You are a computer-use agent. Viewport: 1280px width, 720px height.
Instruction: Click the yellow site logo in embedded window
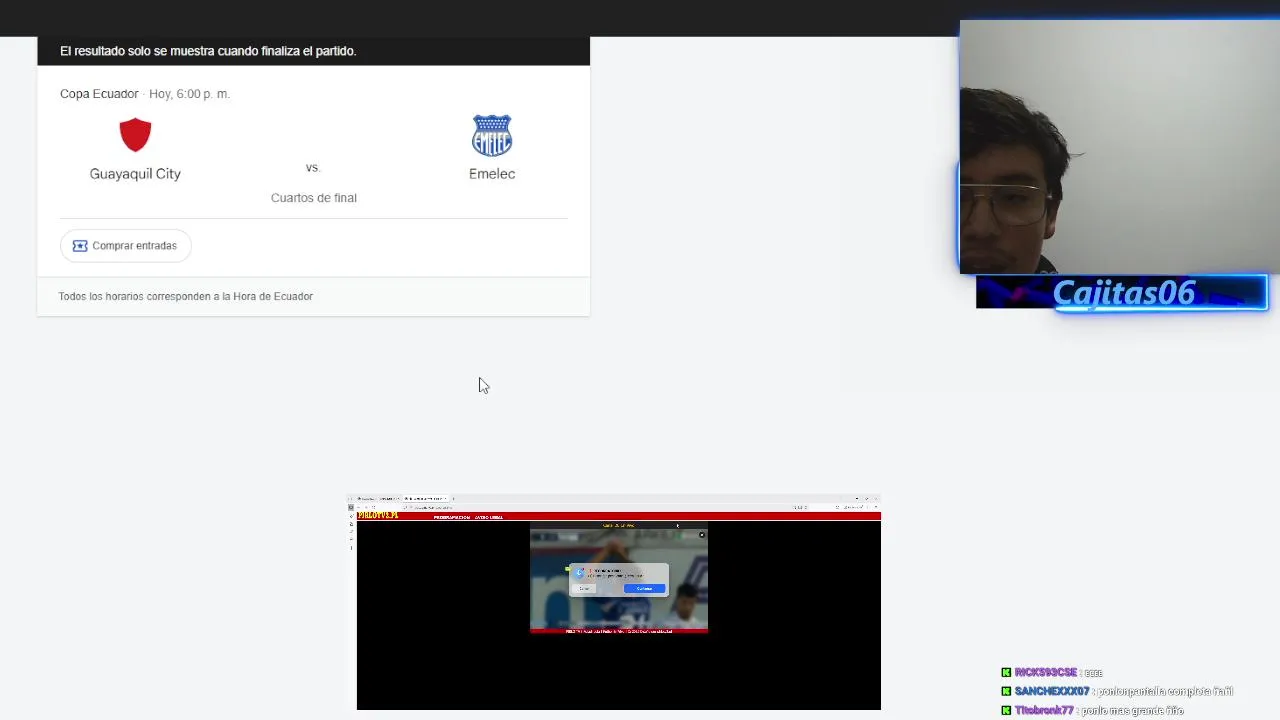pyautogui.click(x=378, y=516)
